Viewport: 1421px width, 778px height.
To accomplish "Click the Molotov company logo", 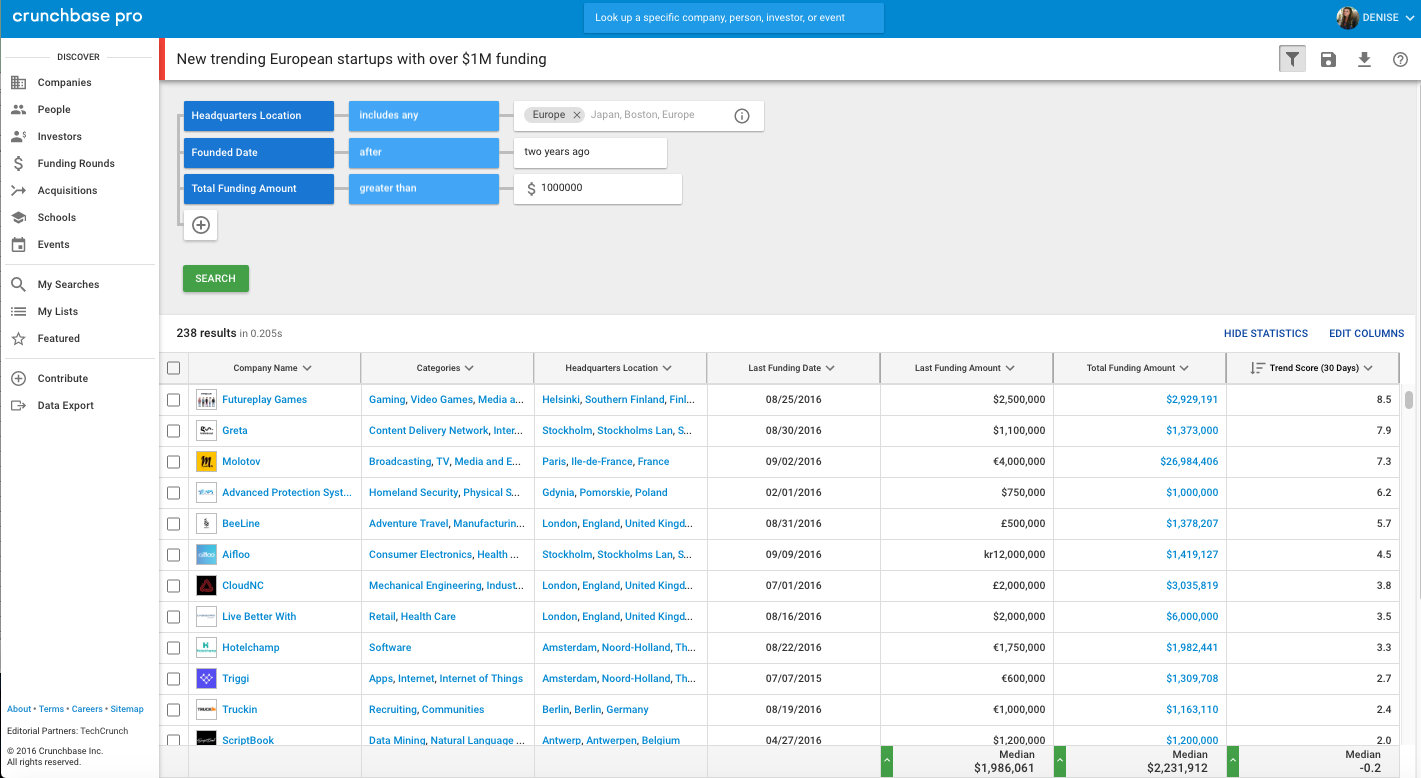I will point(206,462).
